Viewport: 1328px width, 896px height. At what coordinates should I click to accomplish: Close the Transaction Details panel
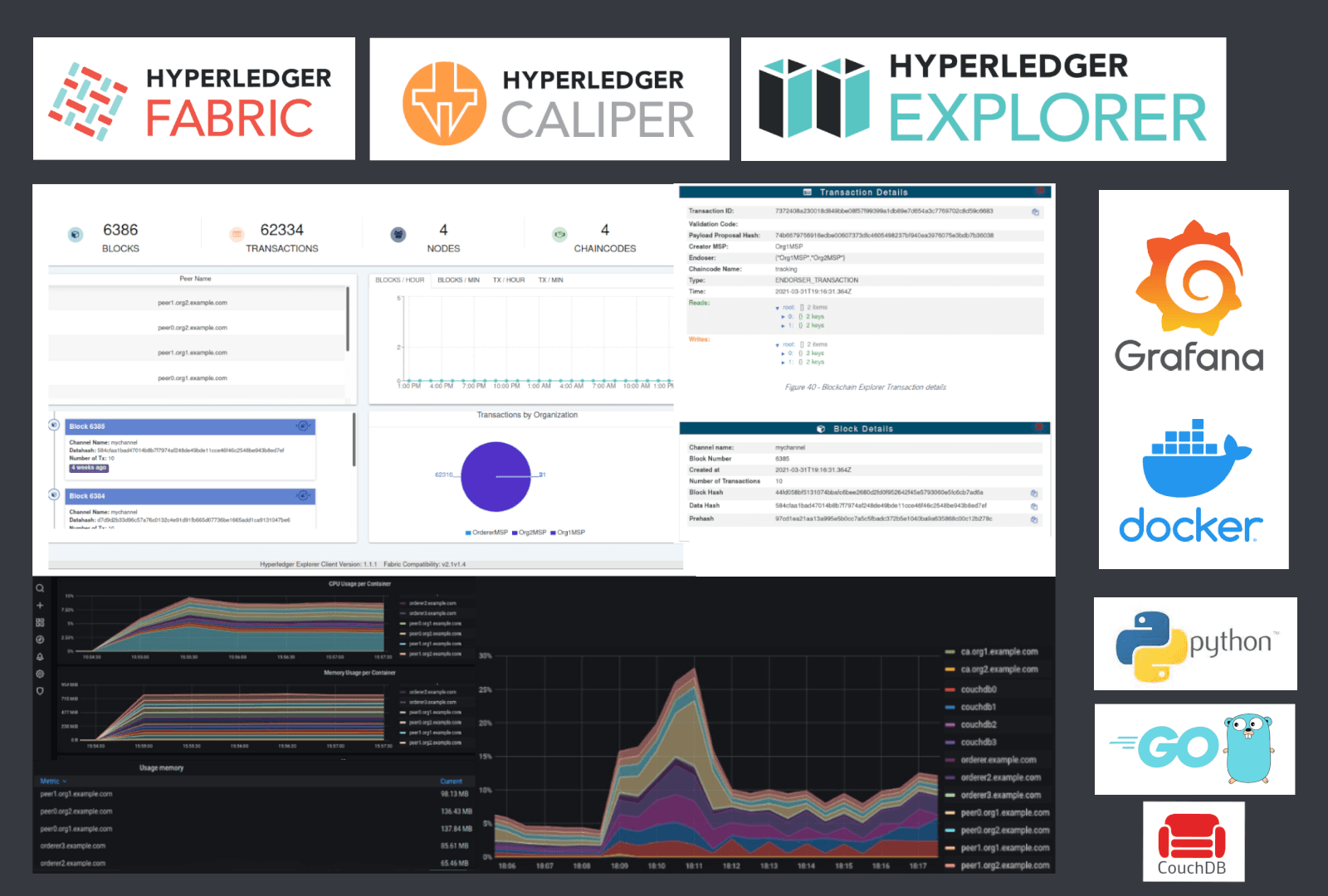(1039, 192)
